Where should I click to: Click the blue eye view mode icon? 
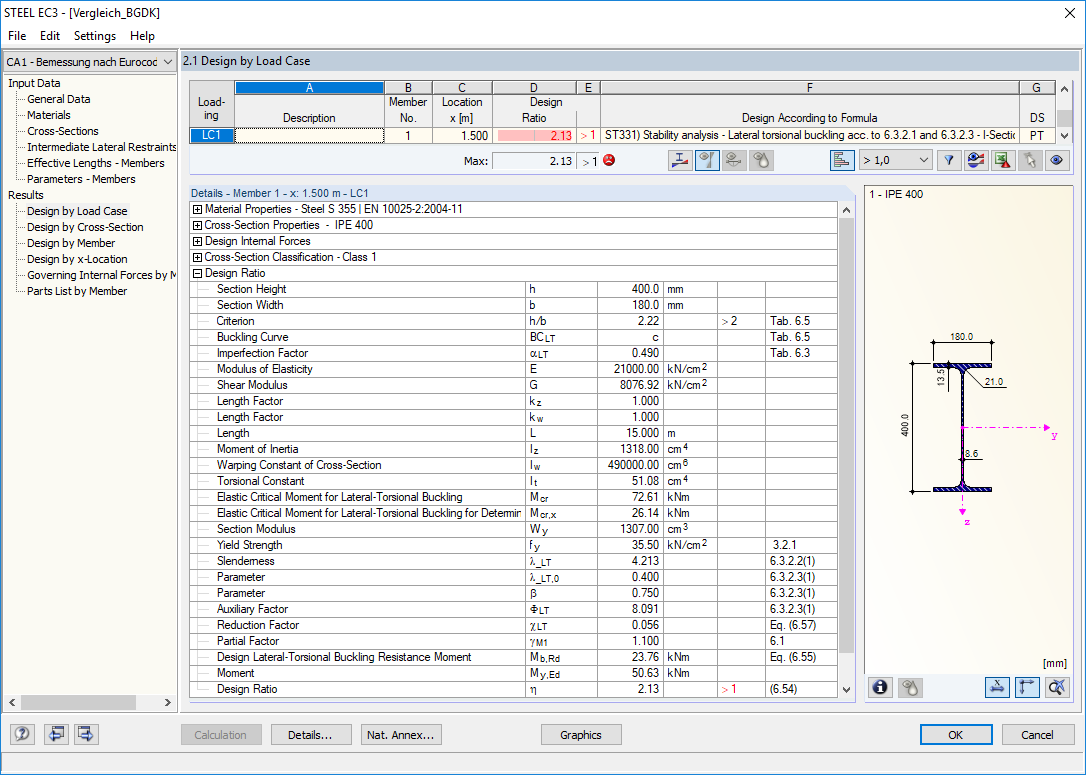pyautogui.click(x=1057, y=161)
